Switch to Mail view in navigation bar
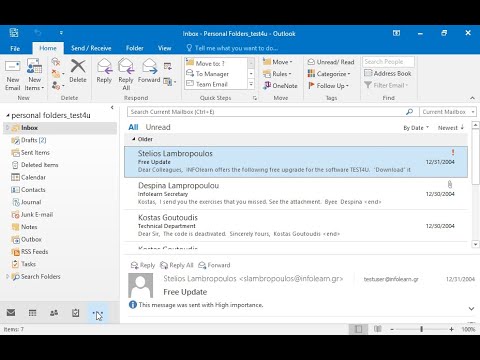 coord(11,313)
